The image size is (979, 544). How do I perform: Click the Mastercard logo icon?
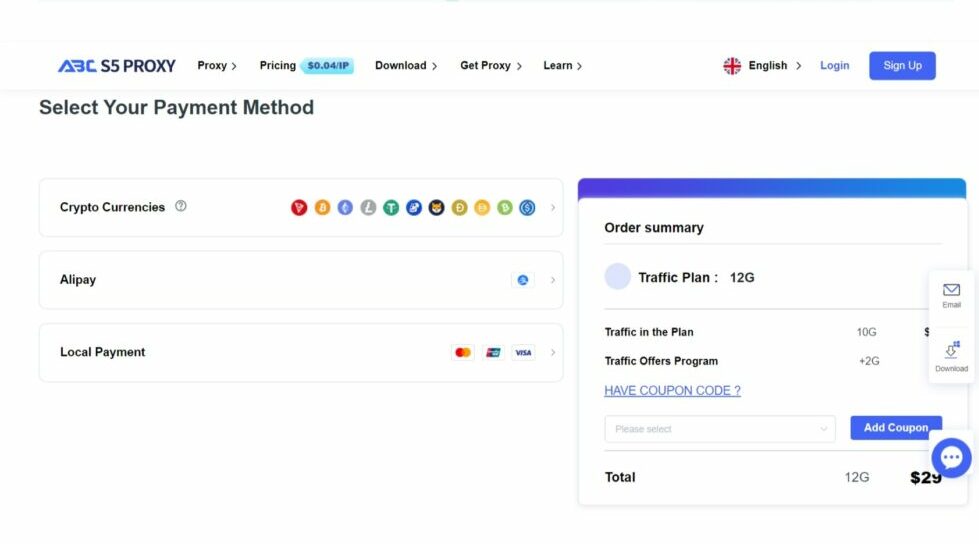tap(462, 352)
